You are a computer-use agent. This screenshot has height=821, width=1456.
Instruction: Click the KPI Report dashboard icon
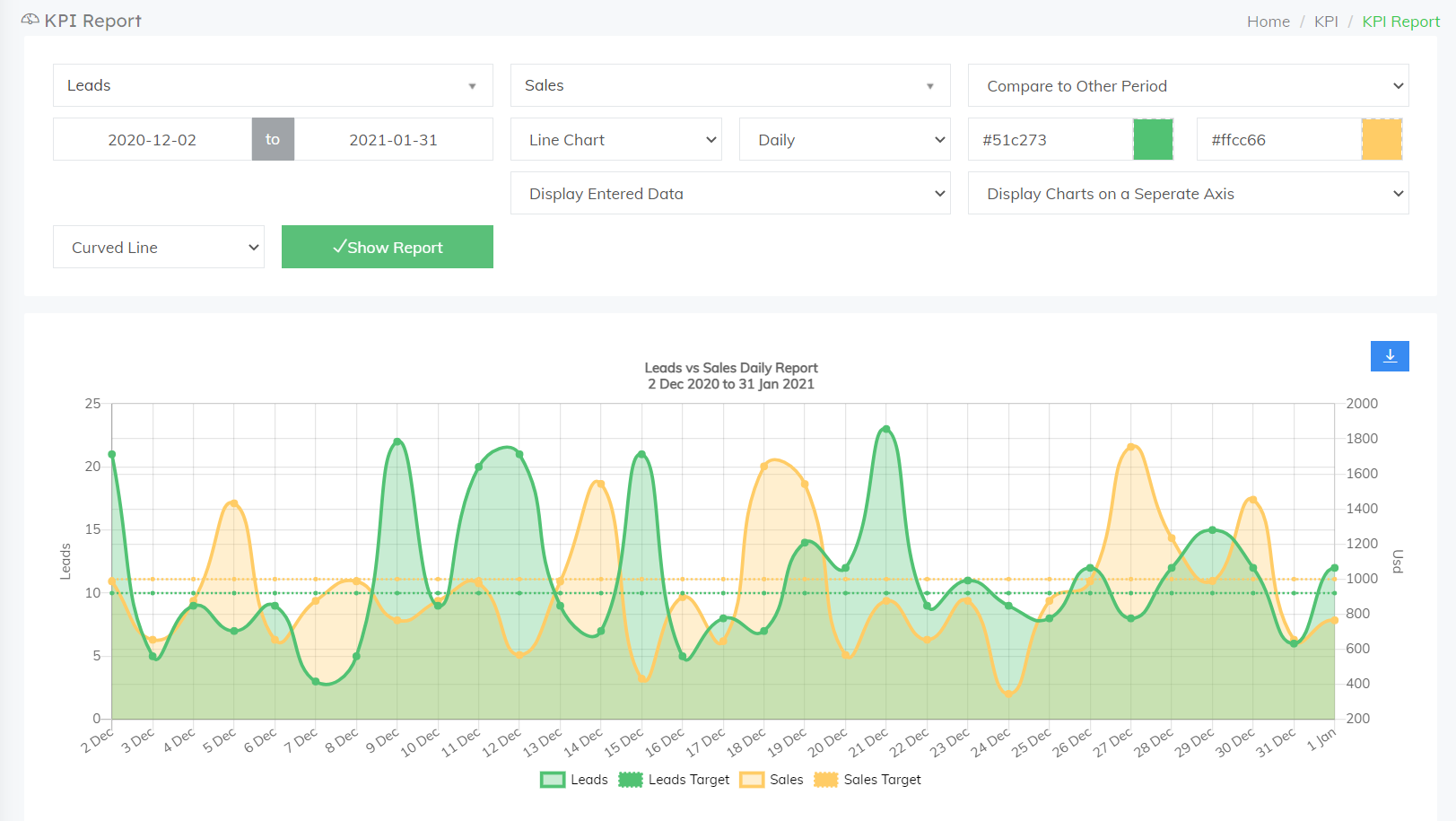tap(30, 20)
